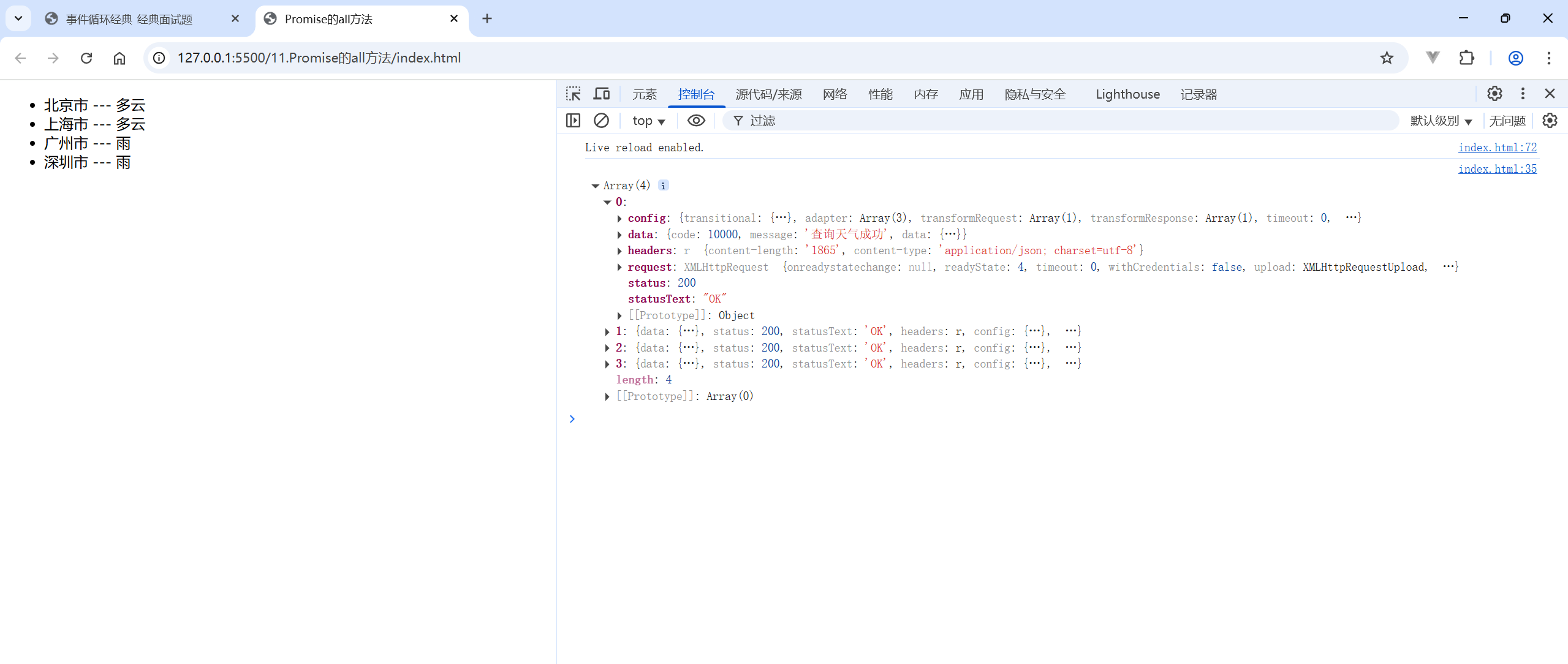
Task: Open the browser extensions puzzle icon
Action: tap(1467, 58)
